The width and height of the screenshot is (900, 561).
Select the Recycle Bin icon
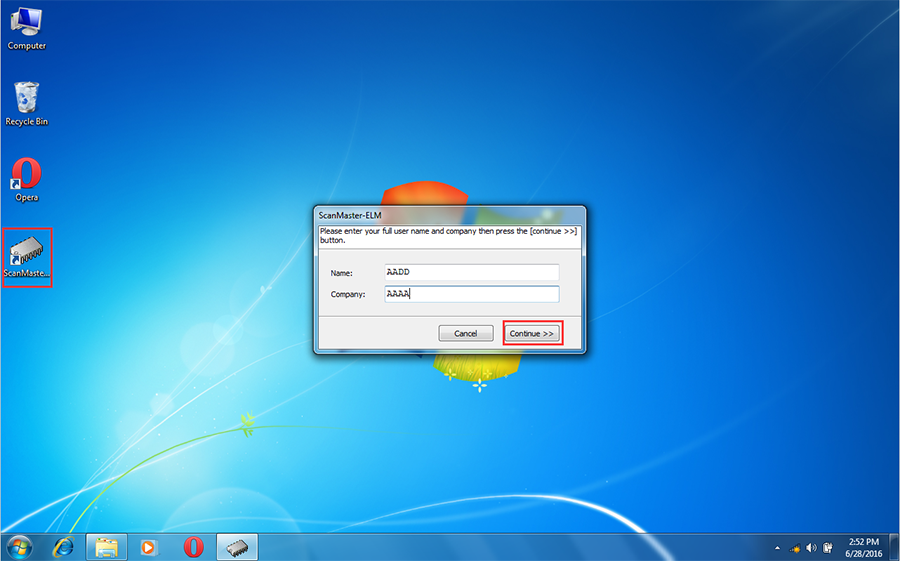click(27, 100)
